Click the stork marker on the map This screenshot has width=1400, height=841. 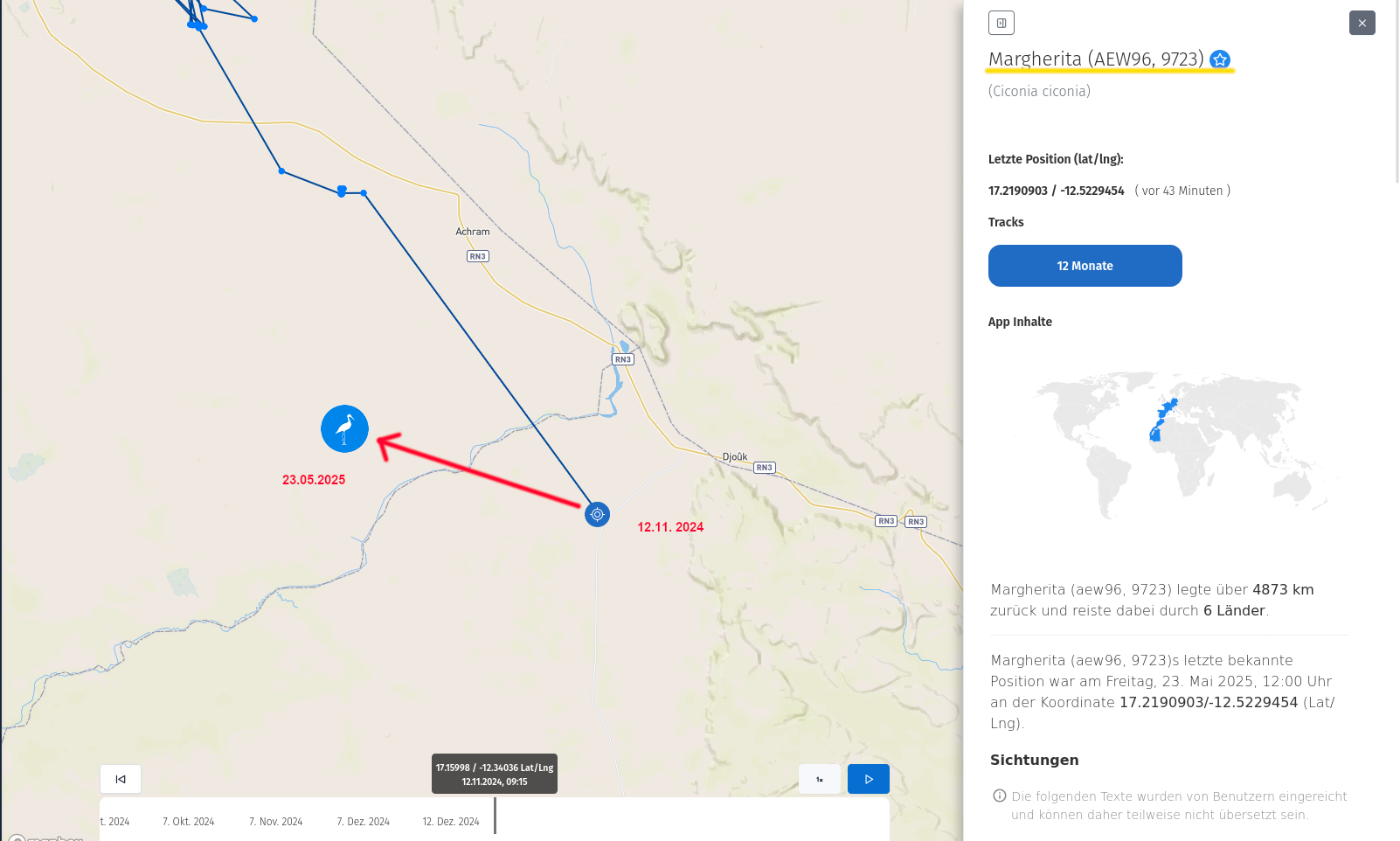click(x=344, y=428)
